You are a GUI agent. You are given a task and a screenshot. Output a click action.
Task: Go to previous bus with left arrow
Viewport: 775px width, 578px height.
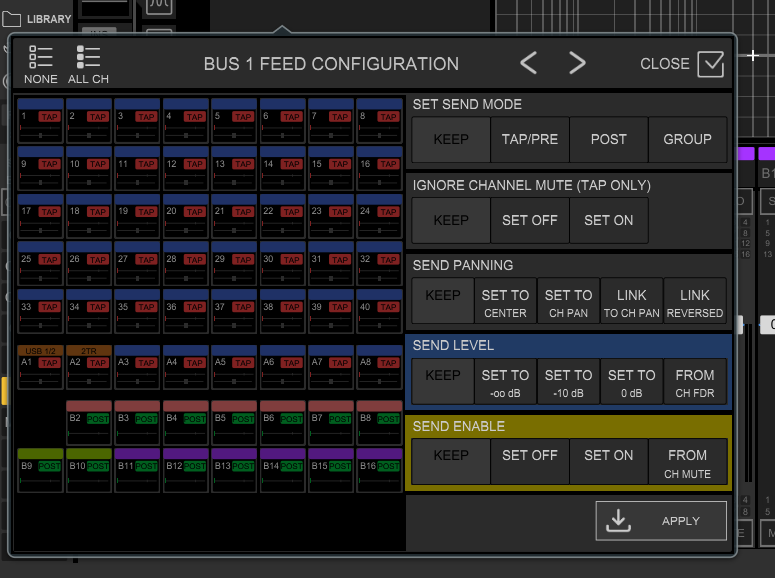click(528, 63)
